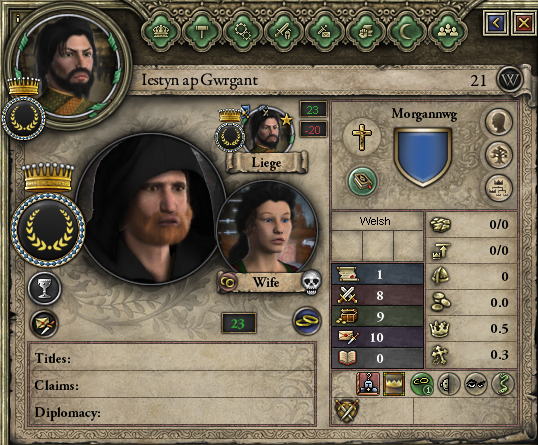Open the Intrigue tab with fist icon

(365, 32)
